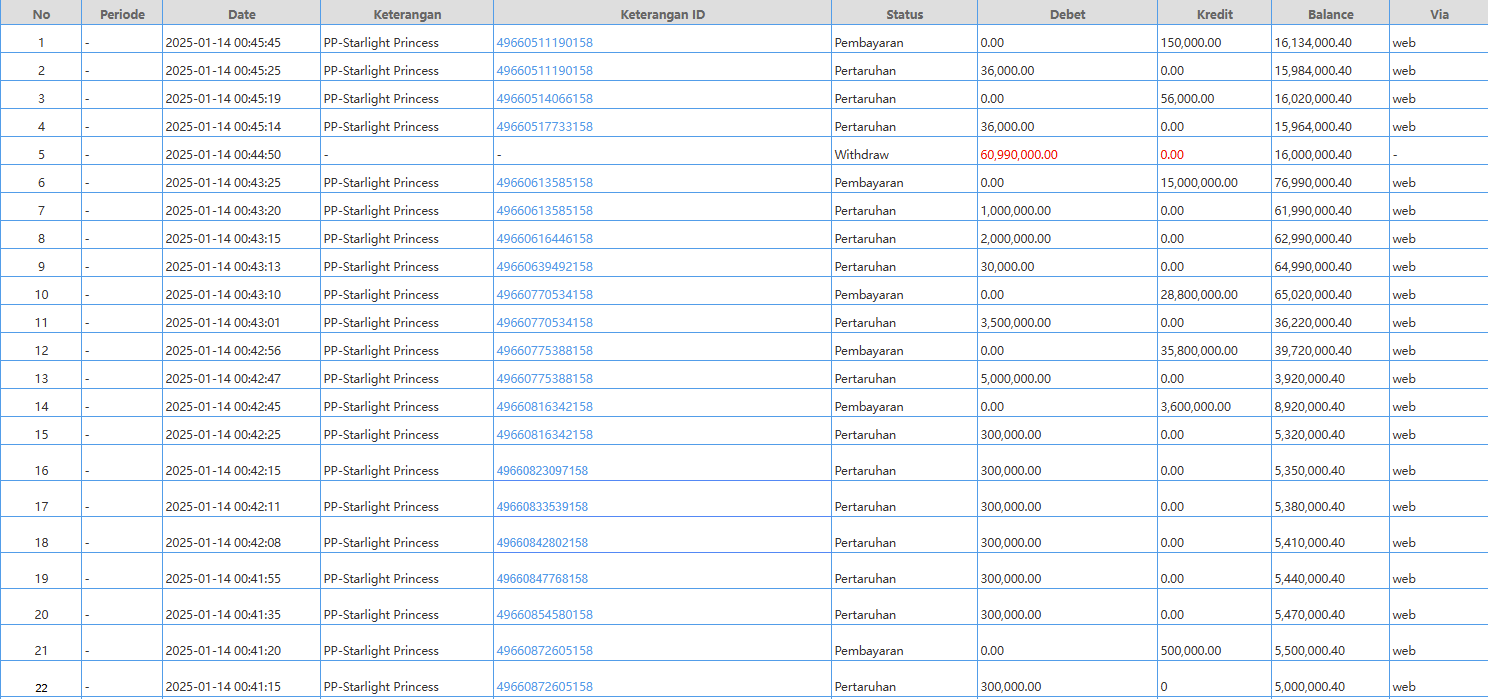Select the Debet column header

[x=1067, y=15]
